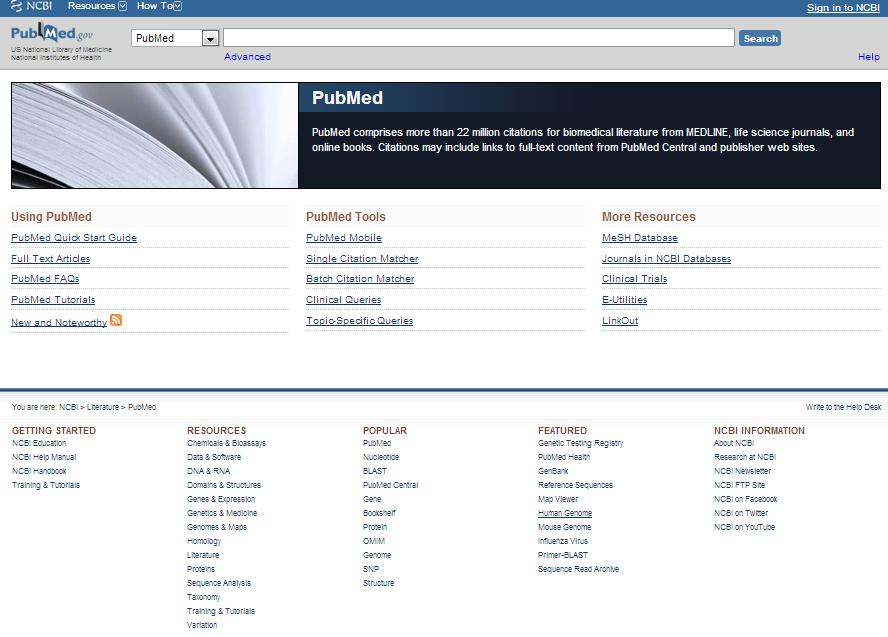
Task: Open Taxonomy footer link
Action: (x=203, y=597)
